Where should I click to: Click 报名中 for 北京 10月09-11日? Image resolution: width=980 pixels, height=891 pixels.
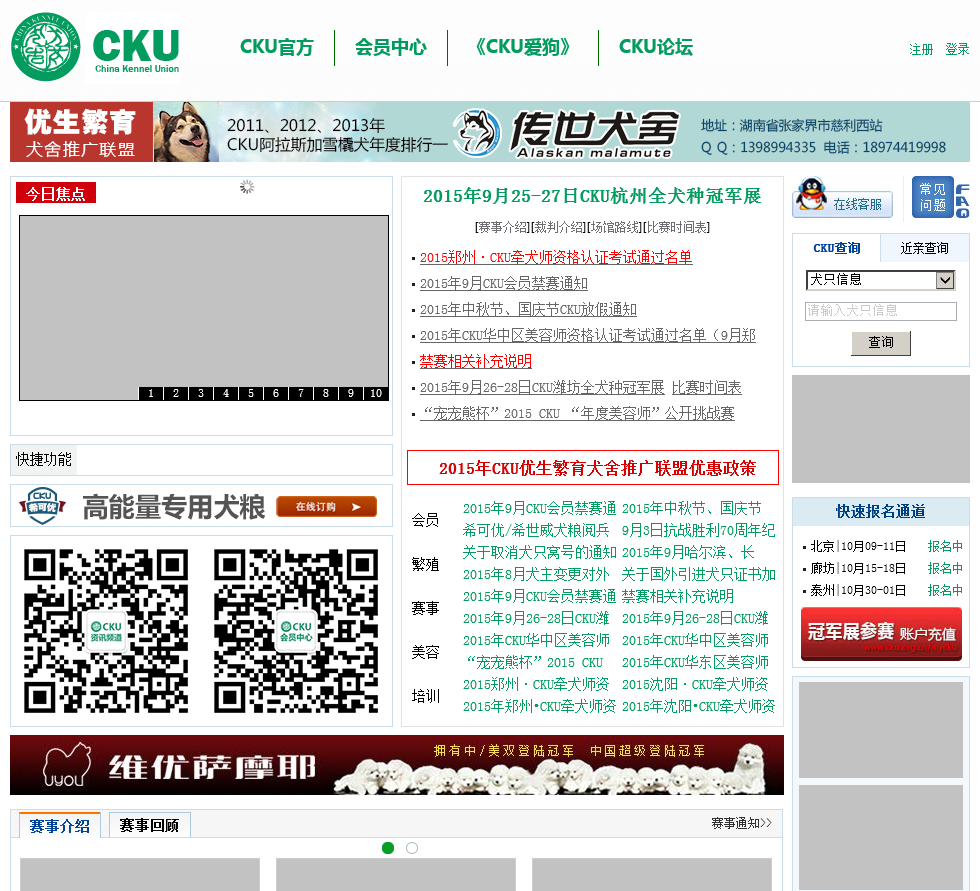(945, 547)
